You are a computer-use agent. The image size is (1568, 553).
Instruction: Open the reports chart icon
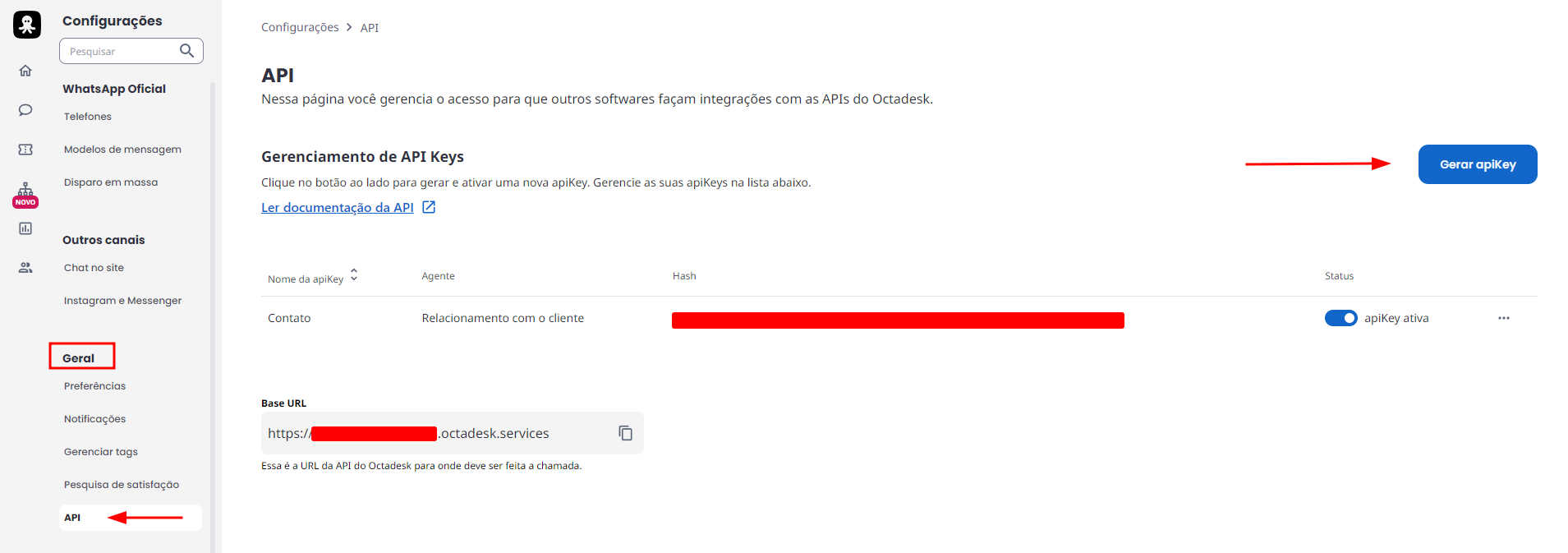click(x=25, y=228)
